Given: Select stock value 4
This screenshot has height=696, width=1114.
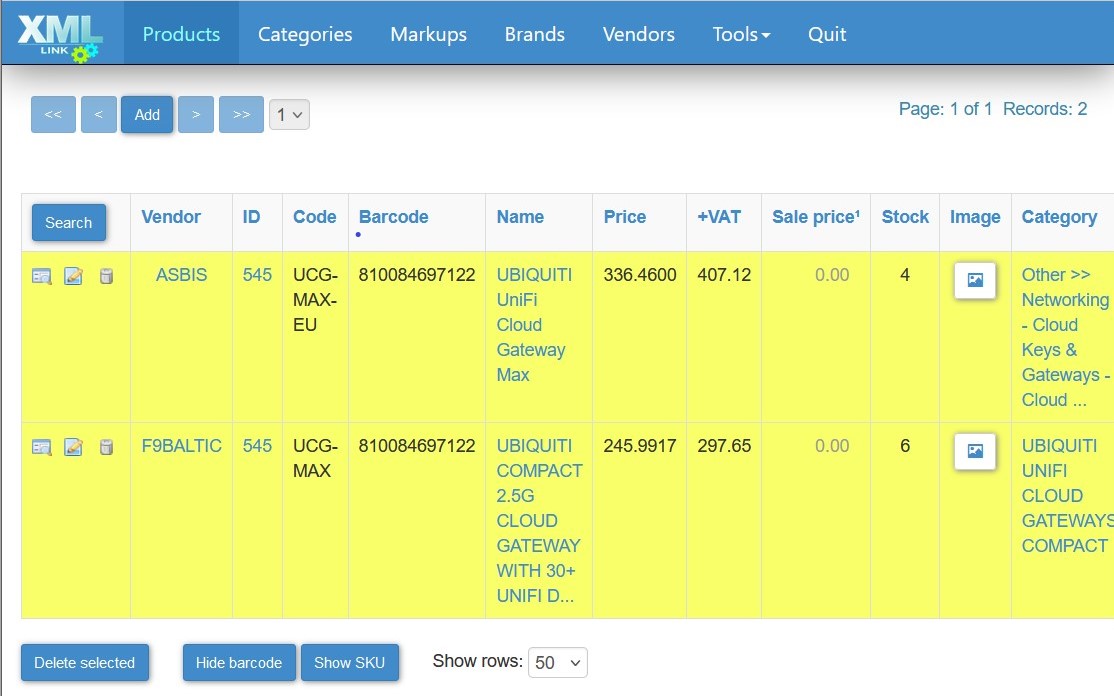Looking at the screenshot, I should (904, 275).
